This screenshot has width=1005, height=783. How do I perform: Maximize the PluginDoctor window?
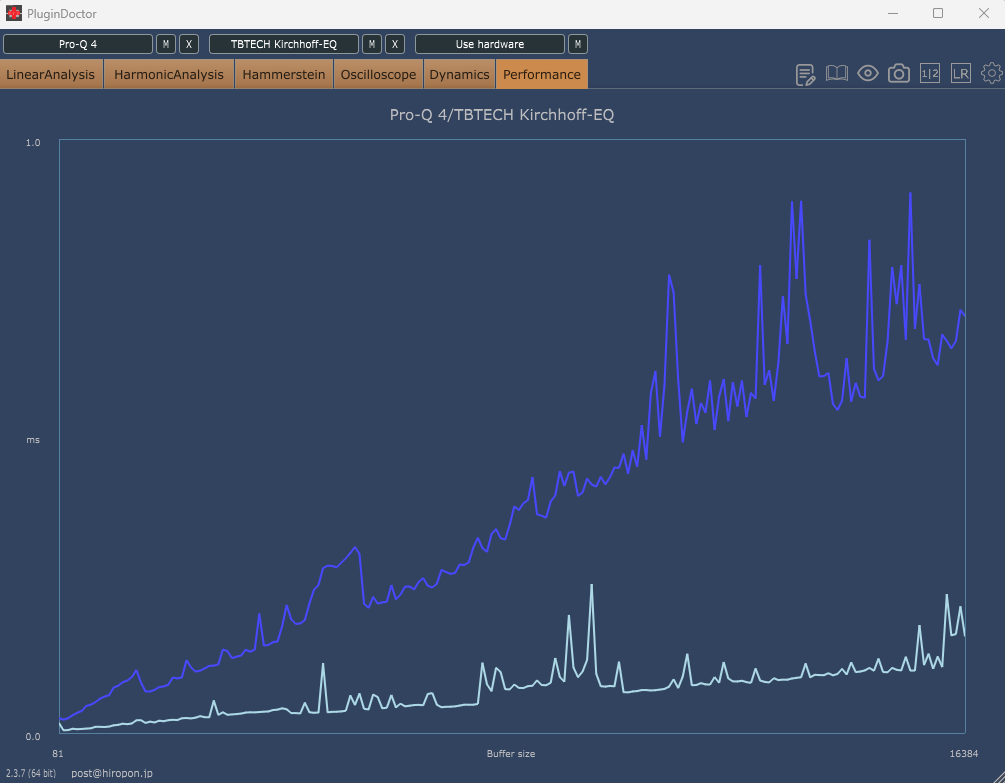938,13
